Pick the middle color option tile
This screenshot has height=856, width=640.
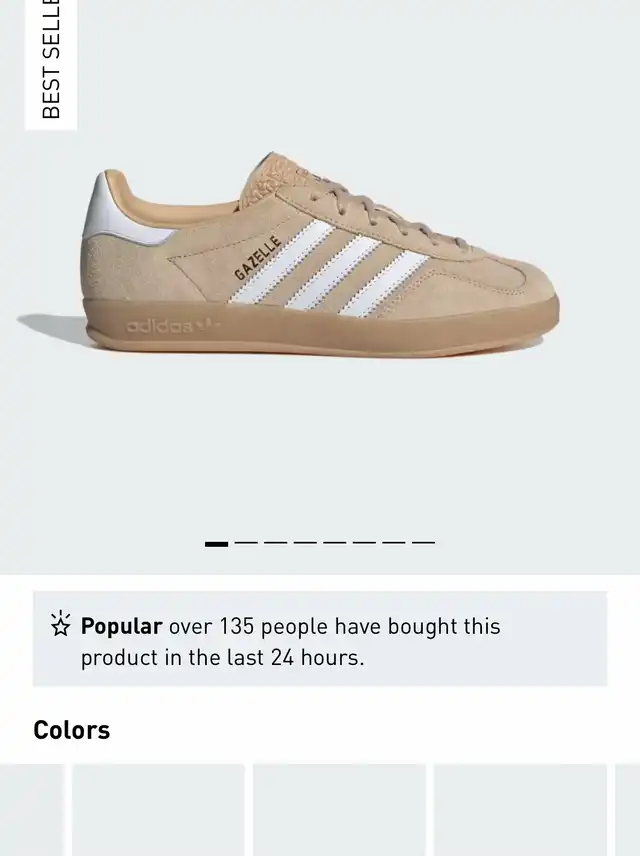point(339,810)
